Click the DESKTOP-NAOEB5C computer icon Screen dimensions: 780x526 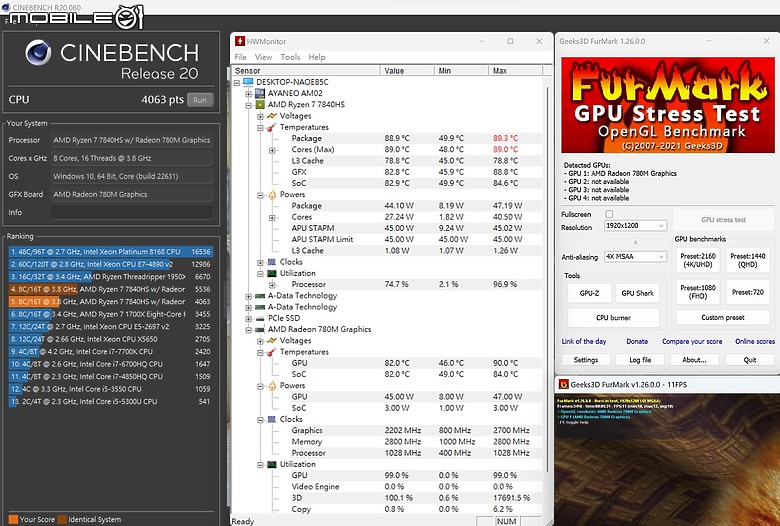(x=248, y=82)
